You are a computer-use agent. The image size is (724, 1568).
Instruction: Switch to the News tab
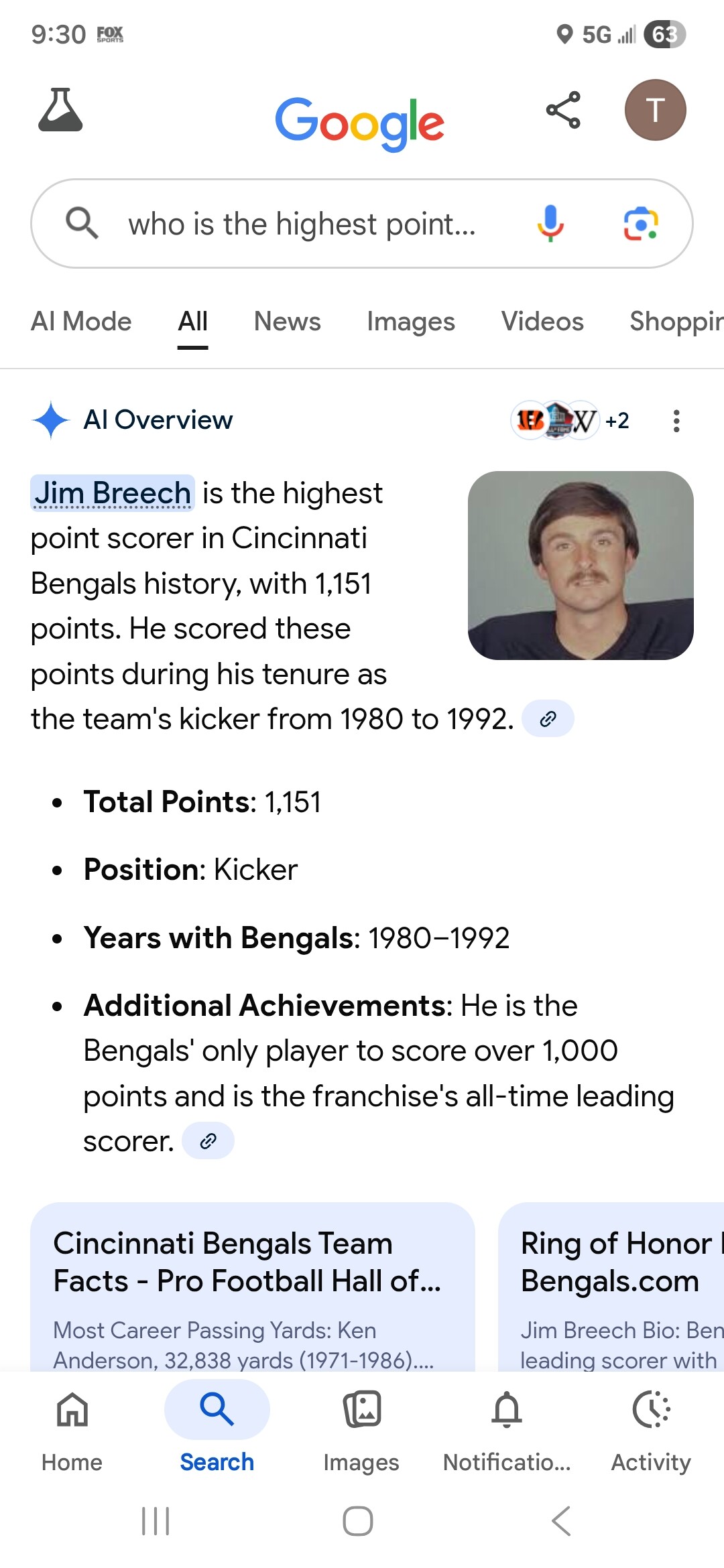click(287, 322)
